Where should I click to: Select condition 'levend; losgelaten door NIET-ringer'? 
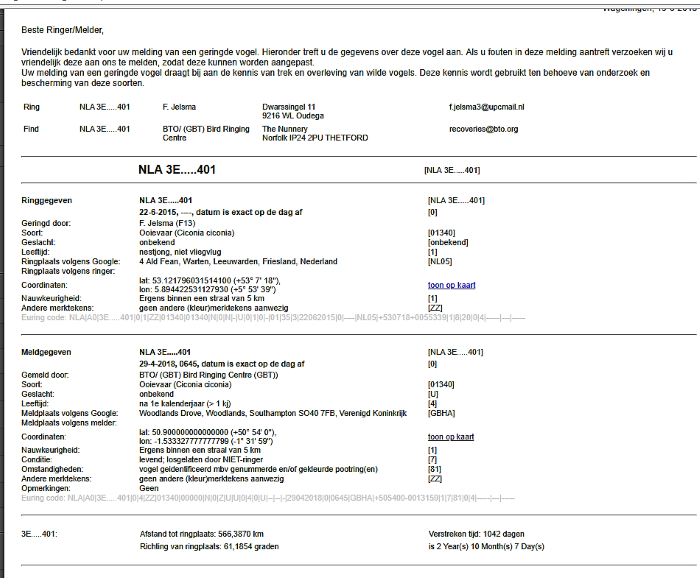point(201,460)
